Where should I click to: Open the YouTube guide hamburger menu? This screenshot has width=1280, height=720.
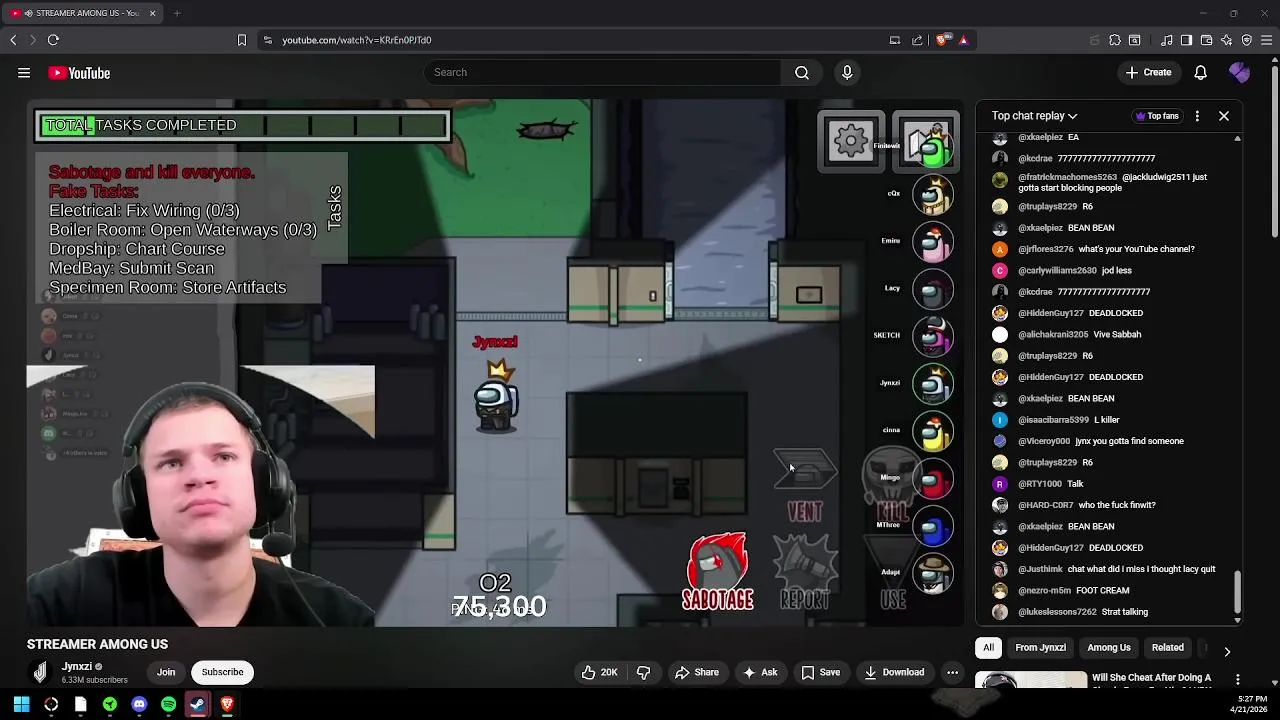pos(24,73)
